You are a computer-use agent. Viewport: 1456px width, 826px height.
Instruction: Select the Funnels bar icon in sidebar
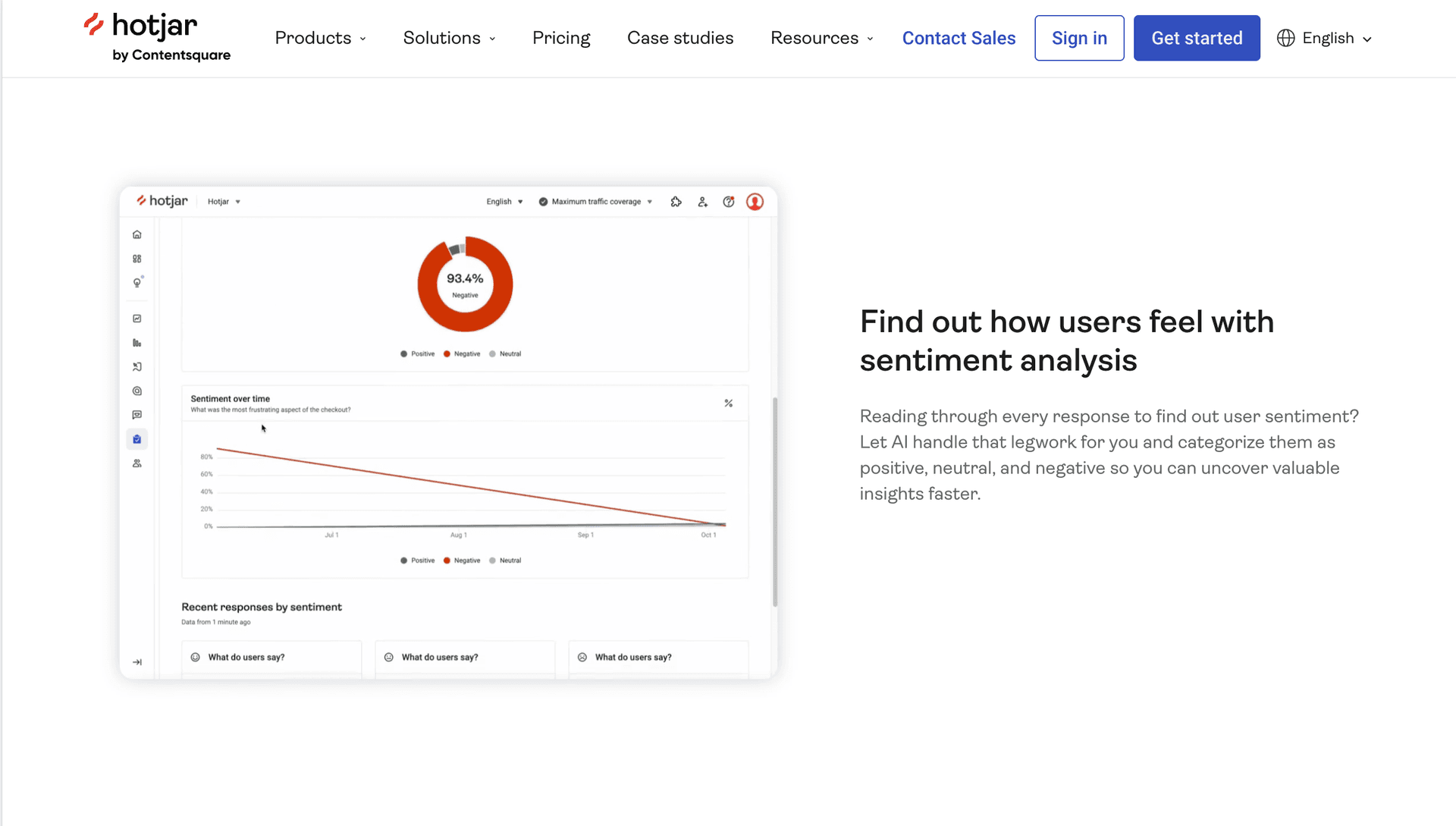[x=137, y=343]
